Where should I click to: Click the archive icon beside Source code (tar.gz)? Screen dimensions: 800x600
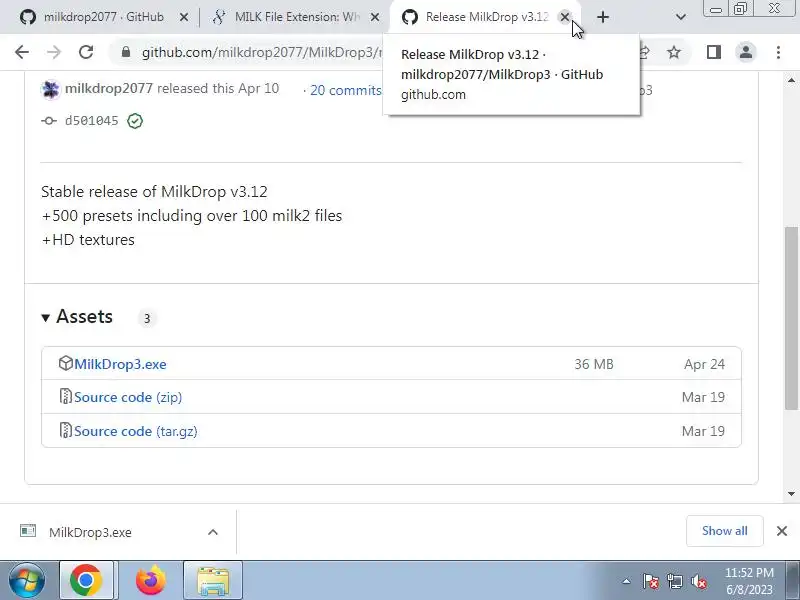66,430
